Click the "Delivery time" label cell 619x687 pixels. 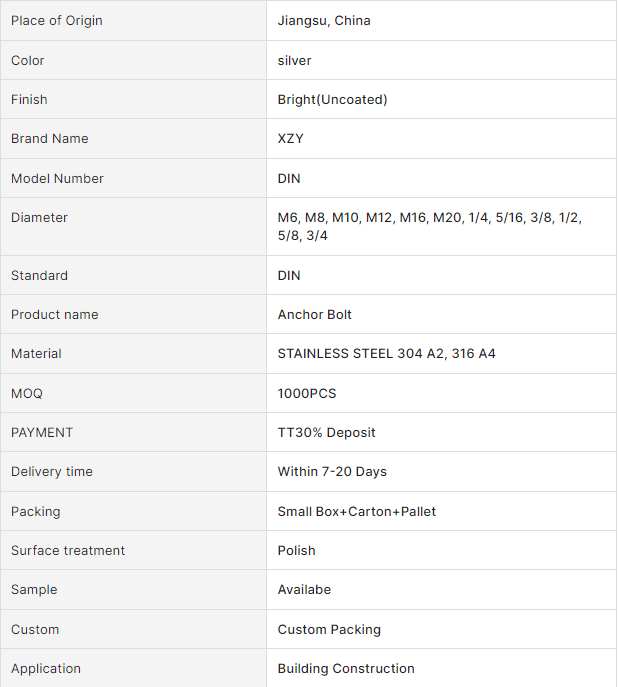[x=52, y=472]
